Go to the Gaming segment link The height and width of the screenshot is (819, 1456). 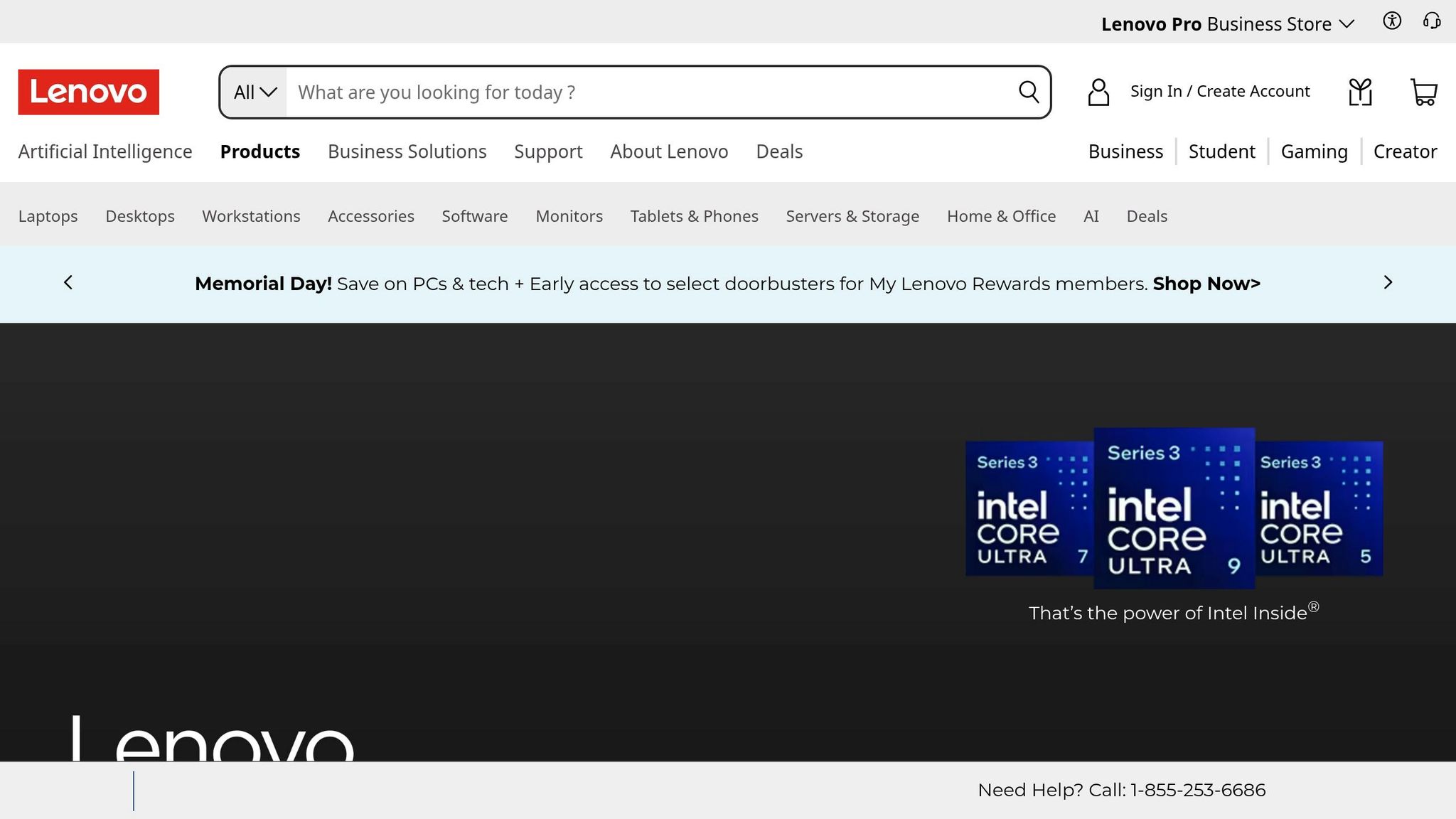[1315, 151]
